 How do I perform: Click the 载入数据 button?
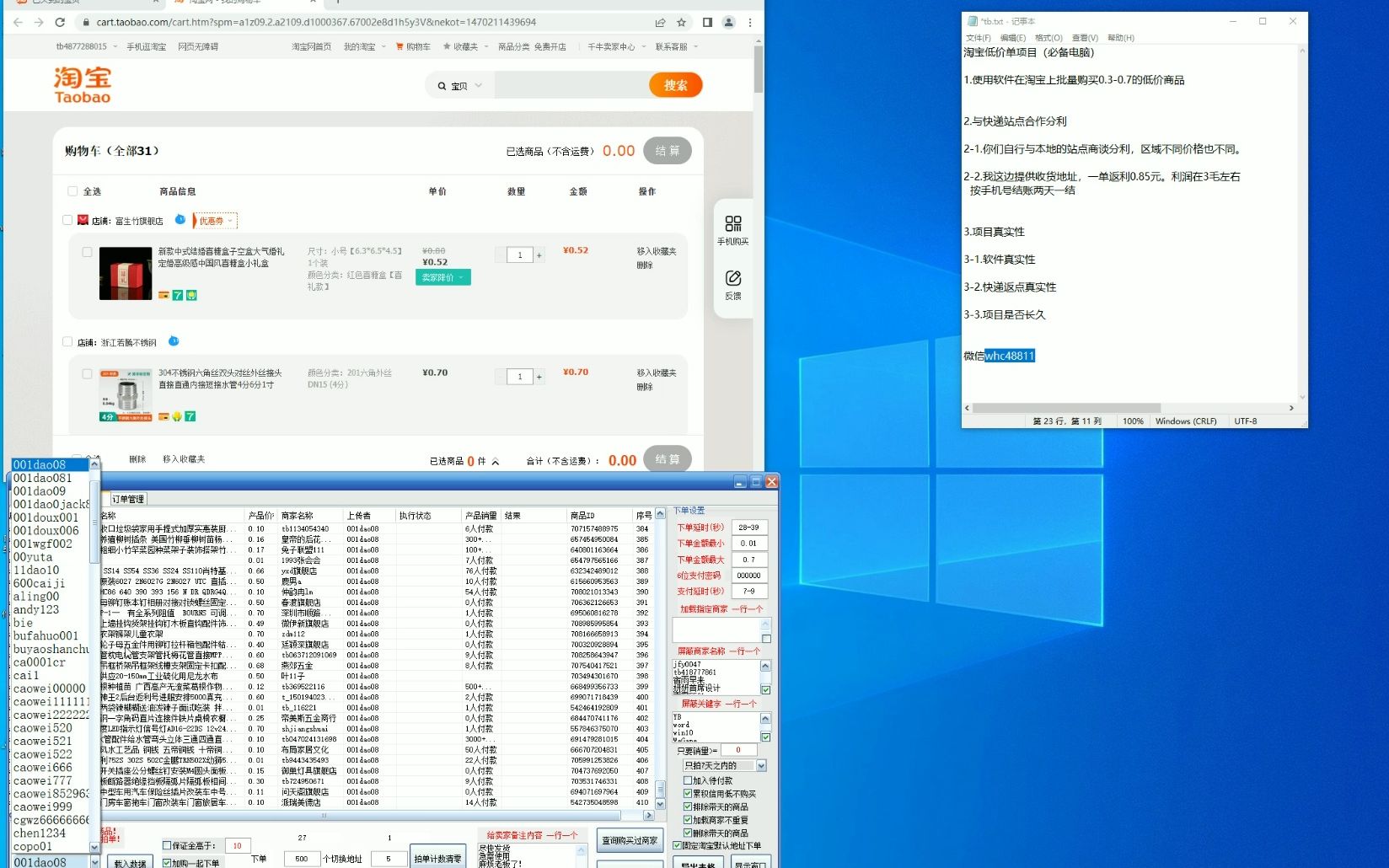130,863
